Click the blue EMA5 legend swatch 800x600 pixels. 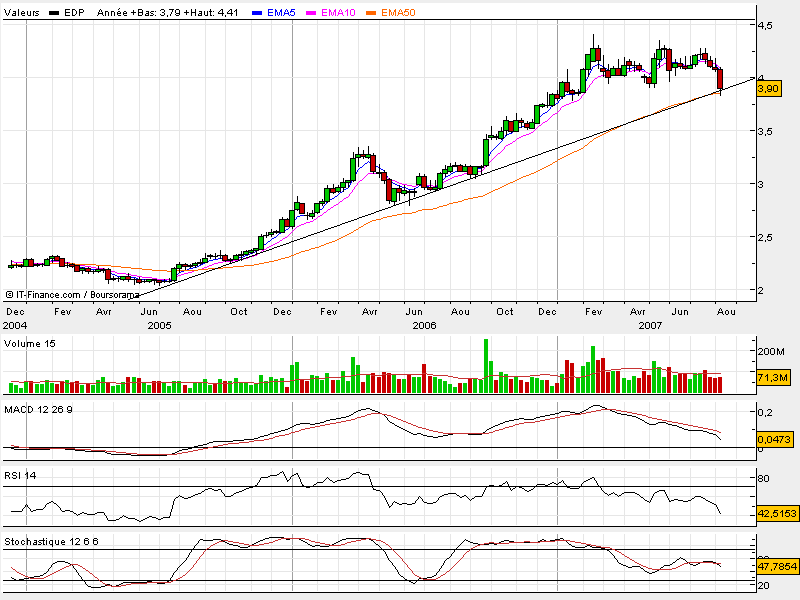click(257, 13)
